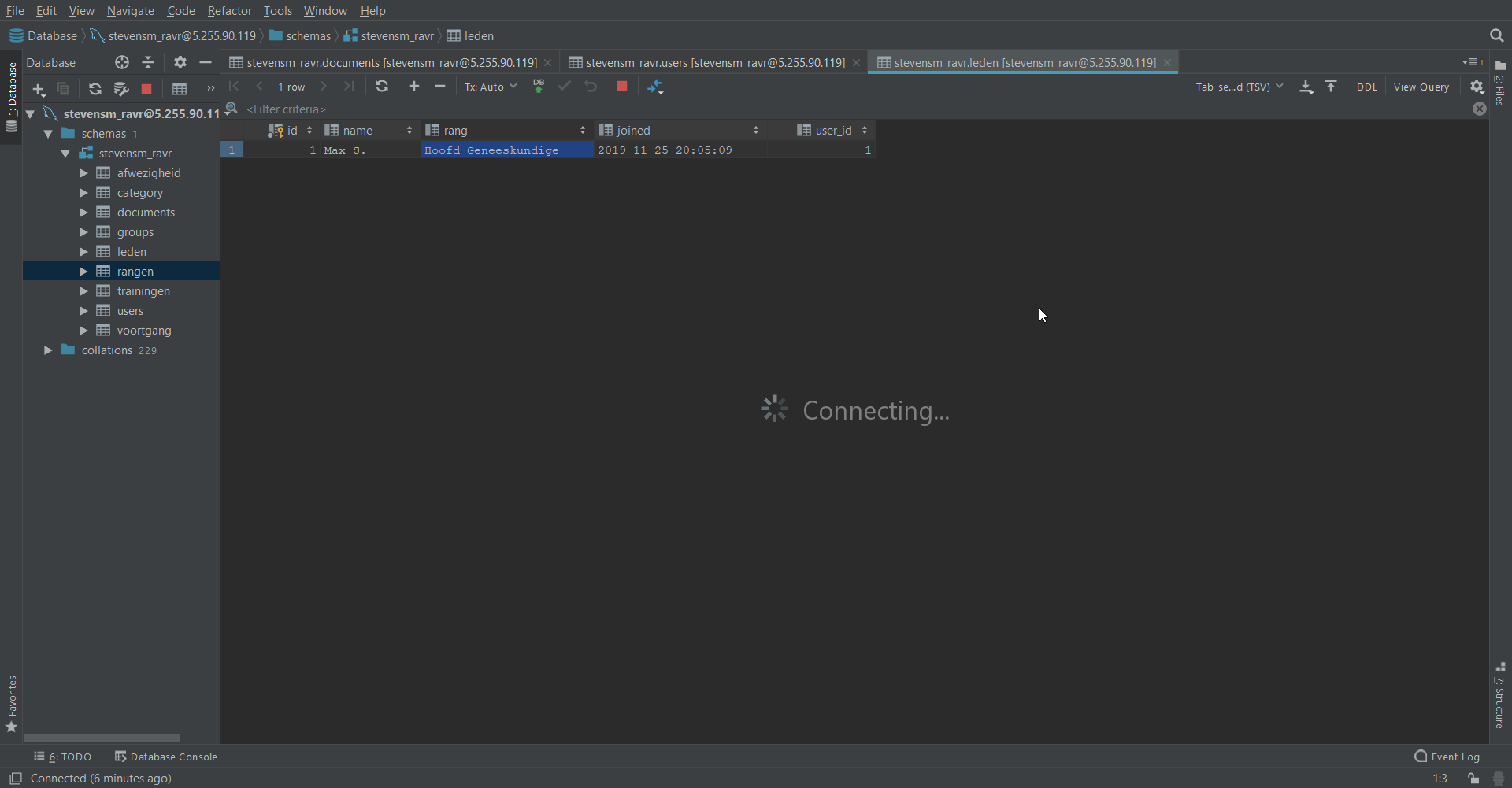Click the export data download icon
The image size is (1512, 788).
point(1306,87)
